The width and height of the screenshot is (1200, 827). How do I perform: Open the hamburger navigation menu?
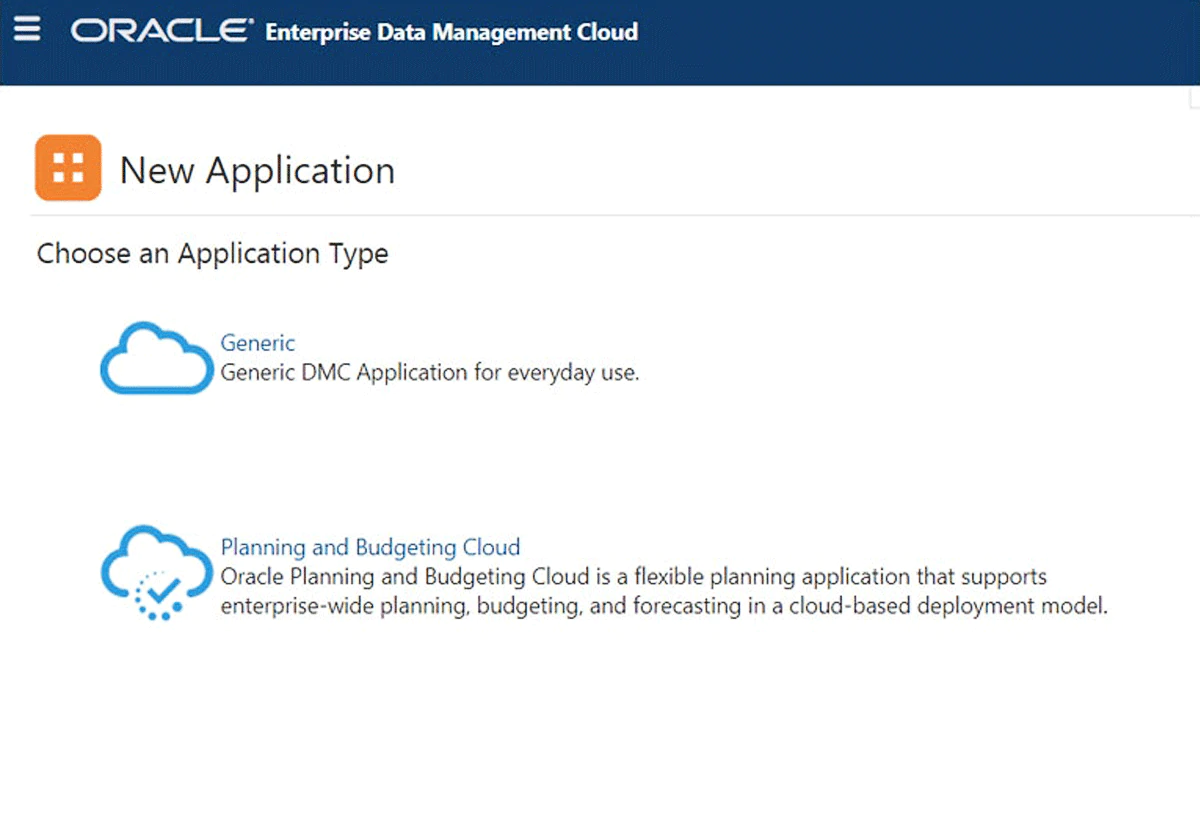[x=27, y=30]
